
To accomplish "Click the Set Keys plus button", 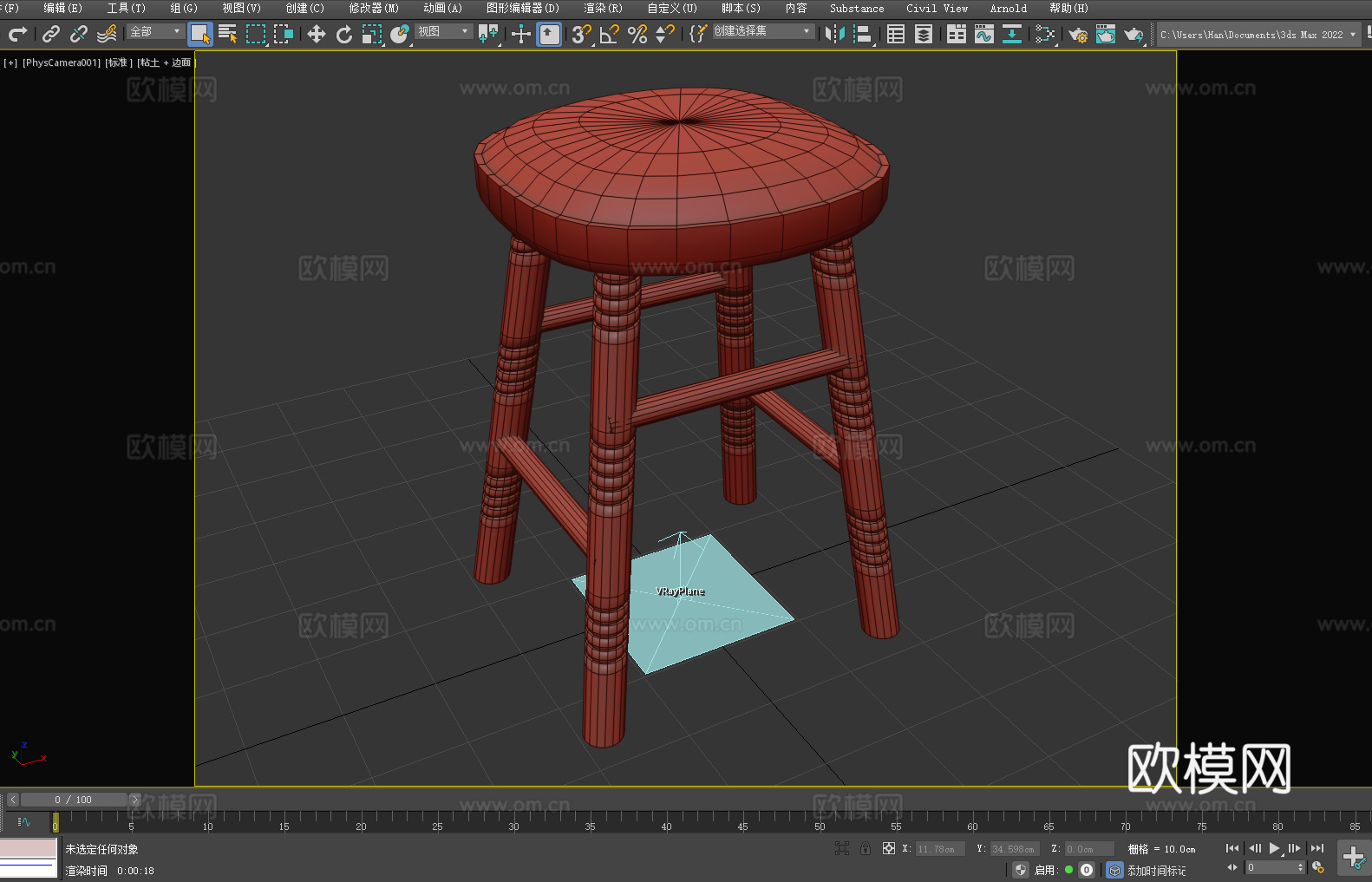I will (x=1354, y=858).
